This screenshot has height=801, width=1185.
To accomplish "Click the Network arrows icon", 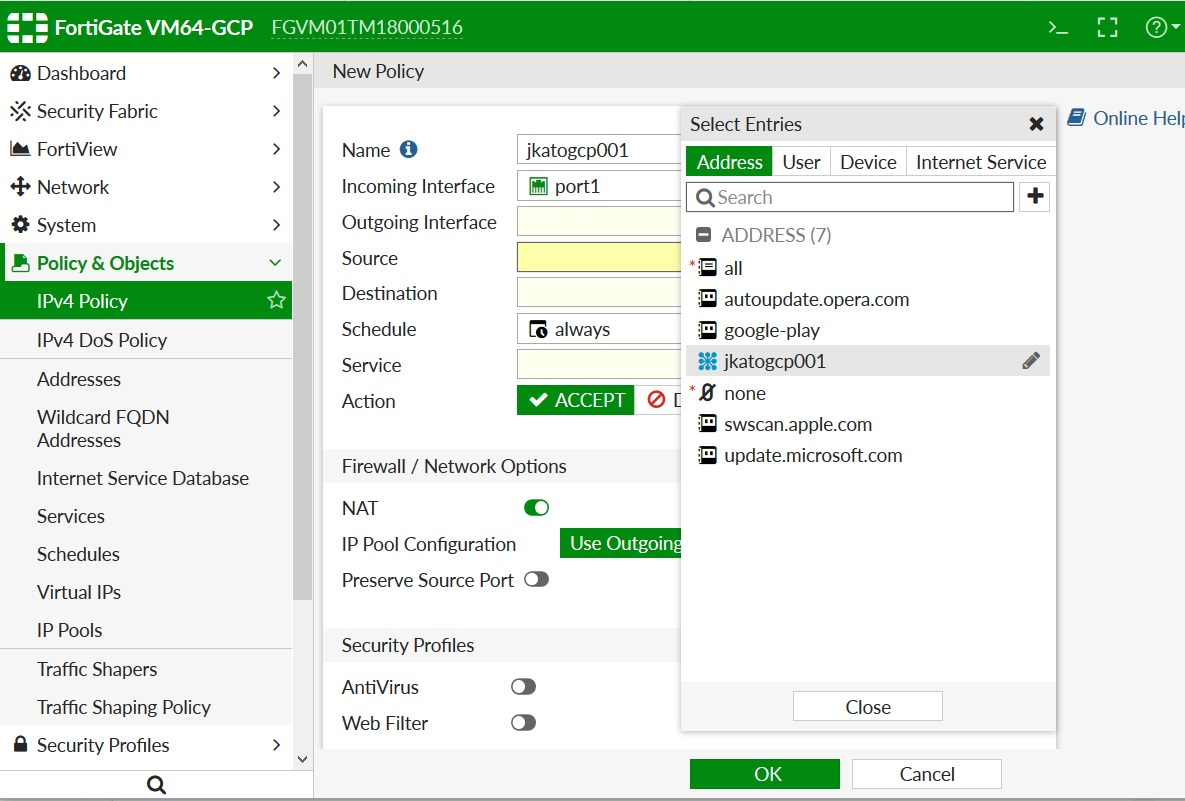I will coord(20,187).
